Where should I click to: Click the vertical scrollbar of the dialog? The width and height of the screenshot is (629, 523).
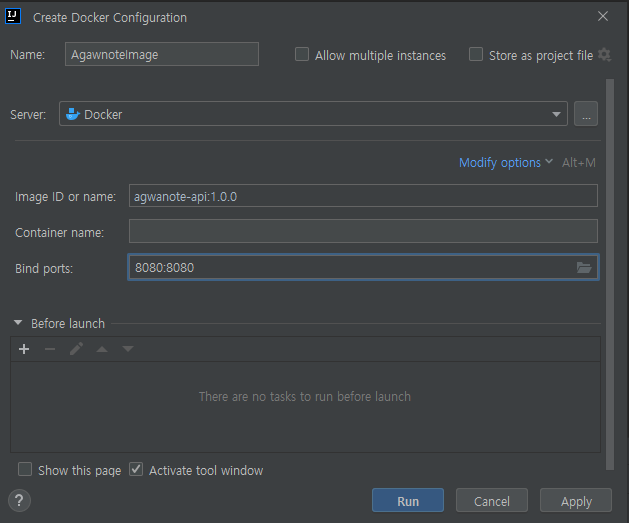tap(610, 274)
